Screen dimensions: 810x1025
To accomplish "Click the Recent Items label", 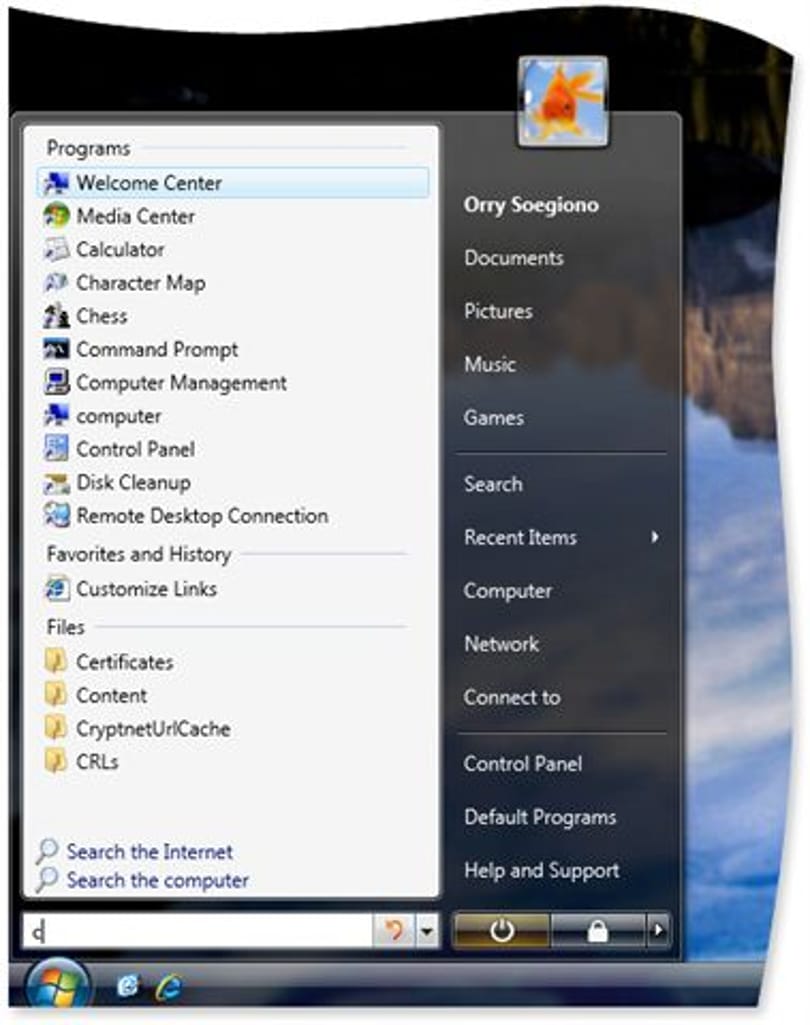I will [520, 537].
